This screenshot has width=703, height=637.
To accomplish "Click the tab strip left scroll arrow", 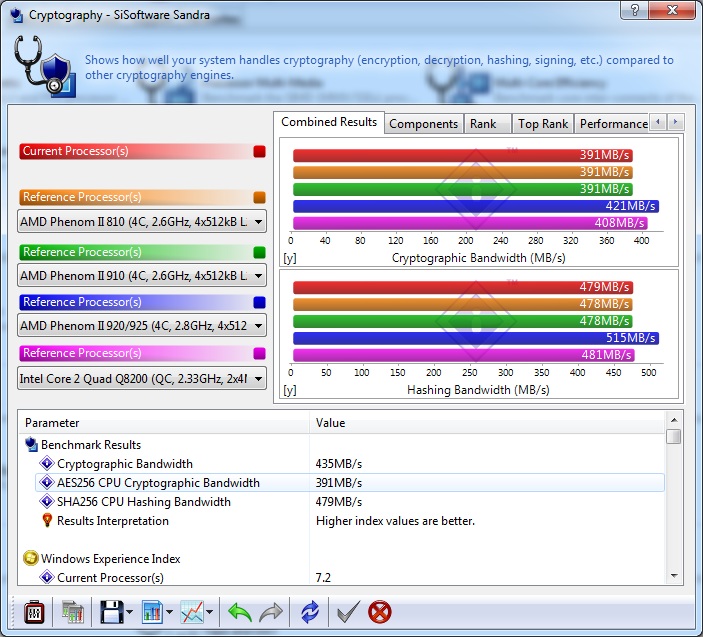I will (x=658, y=121).
